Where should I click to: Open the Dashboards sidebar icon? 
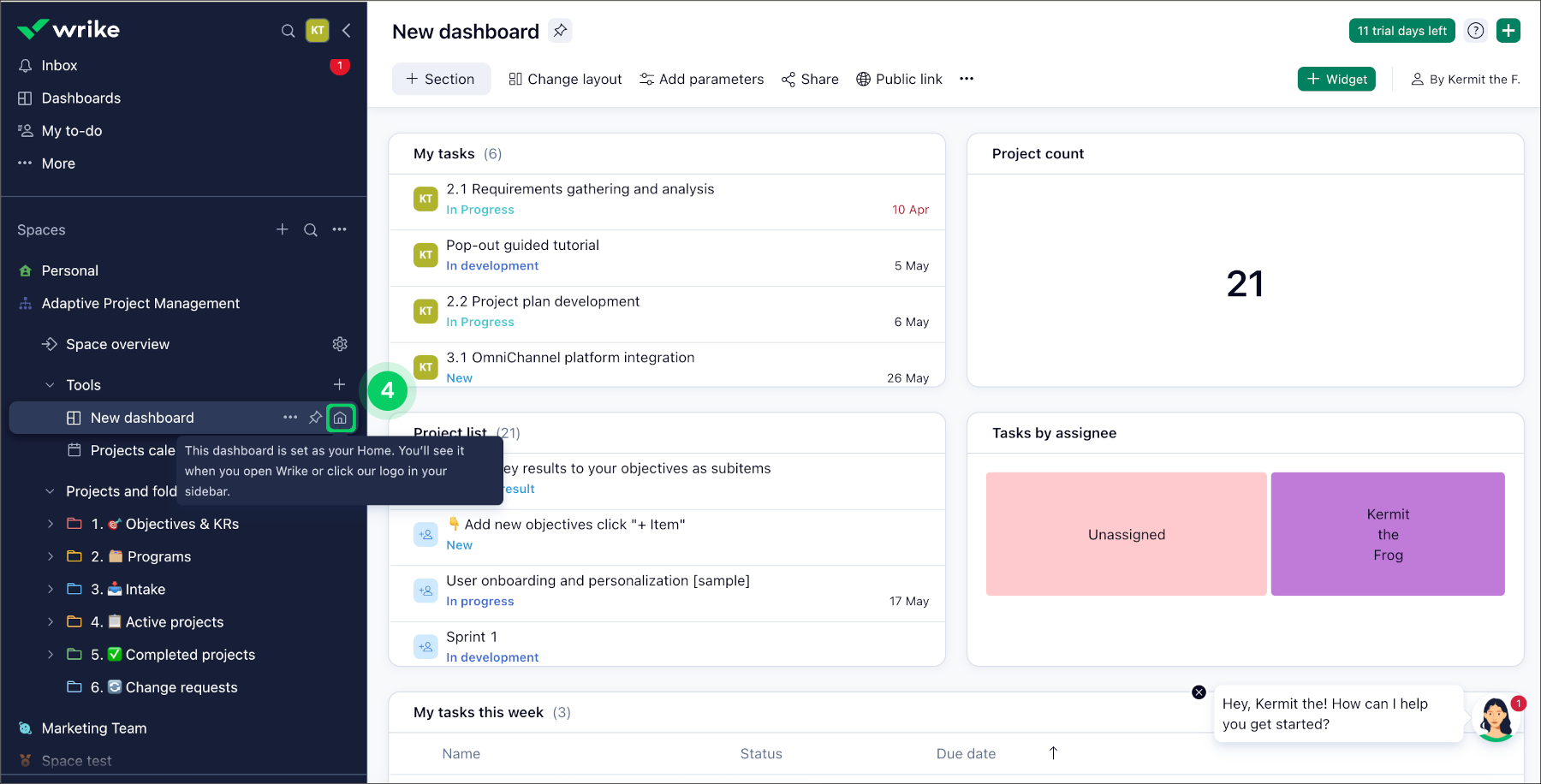pos(25,98)
